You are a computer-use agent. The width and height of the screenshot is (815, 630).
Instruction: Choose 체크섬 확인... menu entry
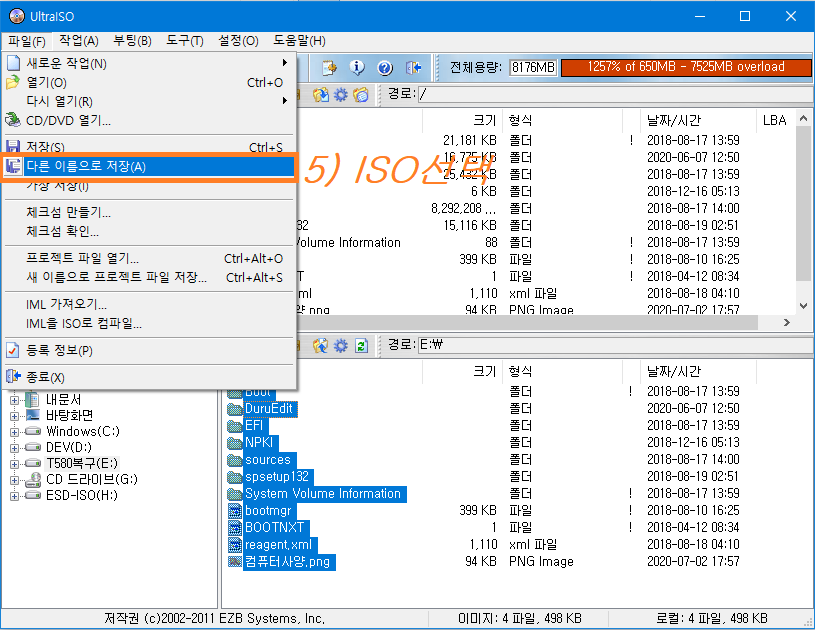click(149, 231)
